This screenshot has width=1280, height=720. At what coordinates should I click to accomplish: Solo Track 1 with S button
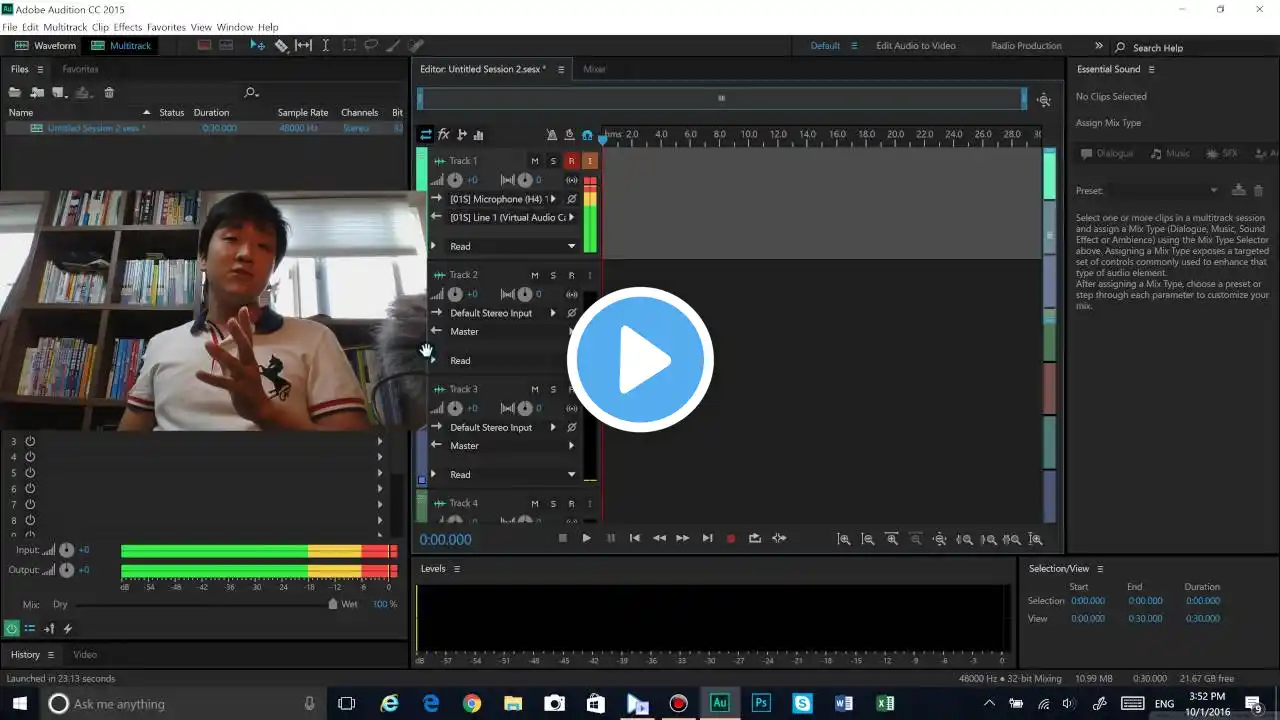(553, 161)
